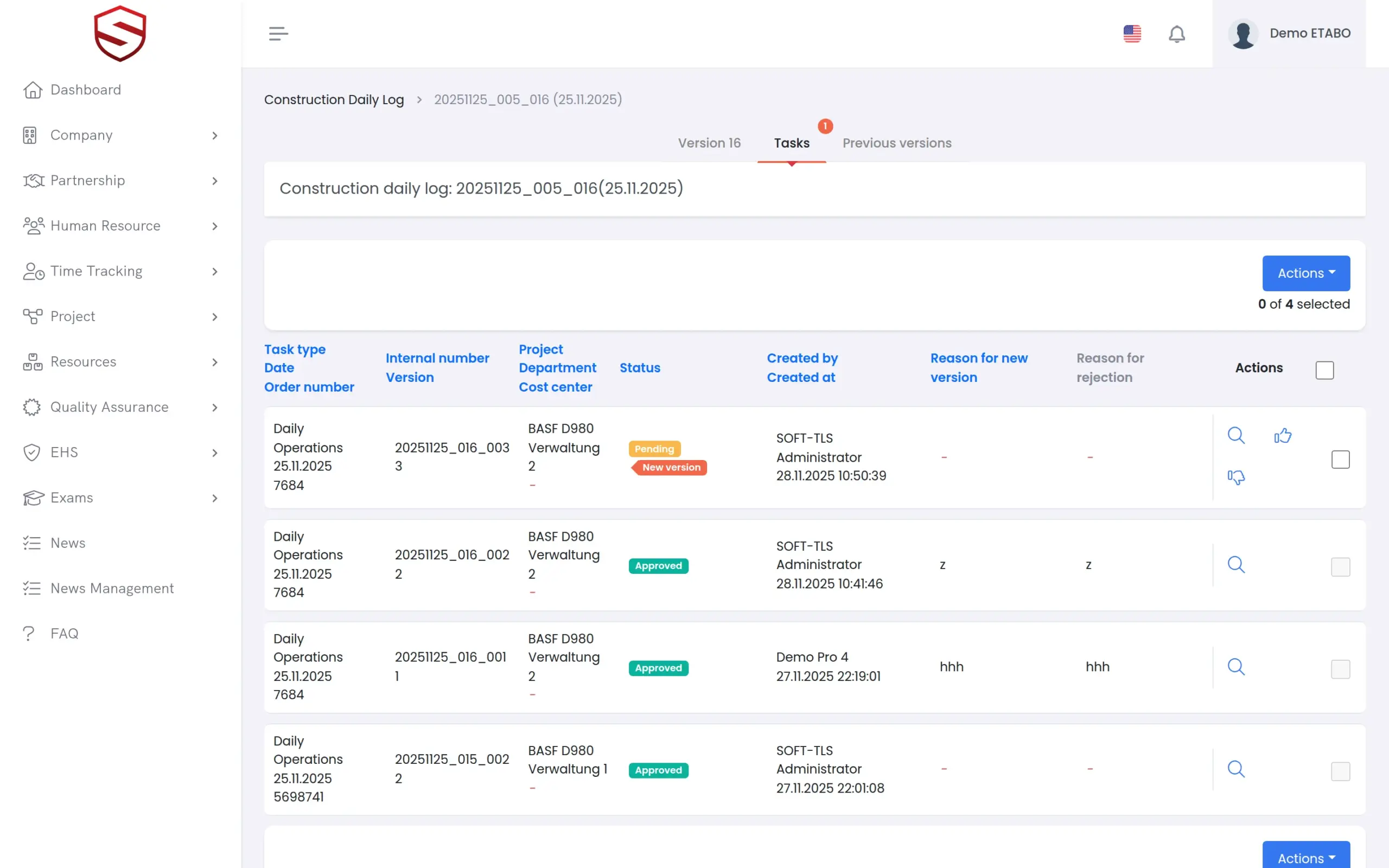Viewport: 1389px width, 868px height.
Task: Expand the Human Resource menu chevron
Action: pos(215,226)
